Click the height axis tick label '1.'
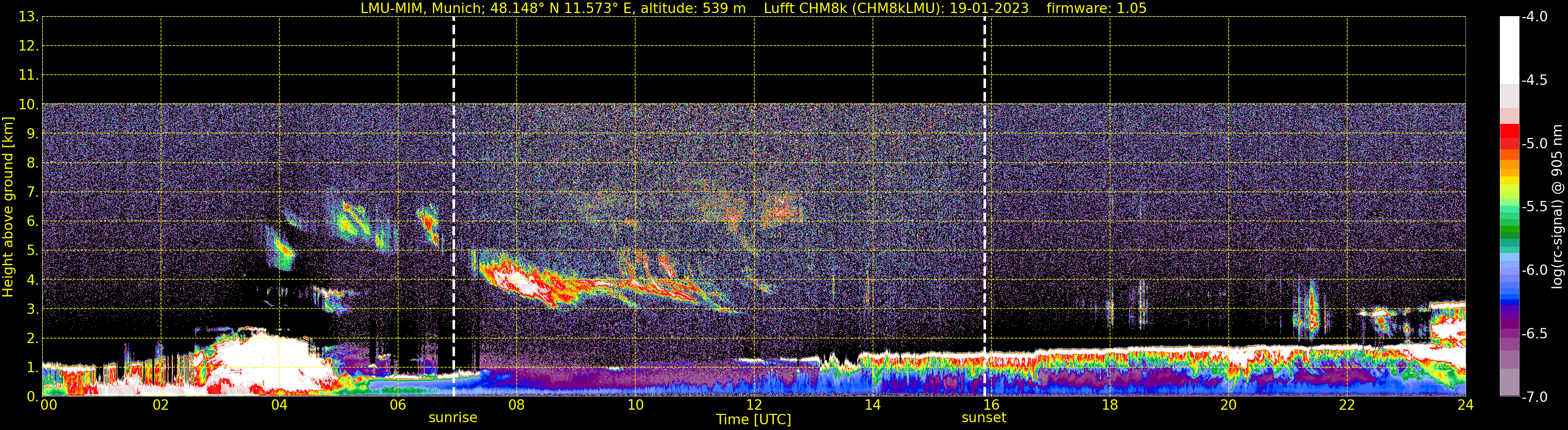The image size is (1568, 430). [x=32, y=367]
